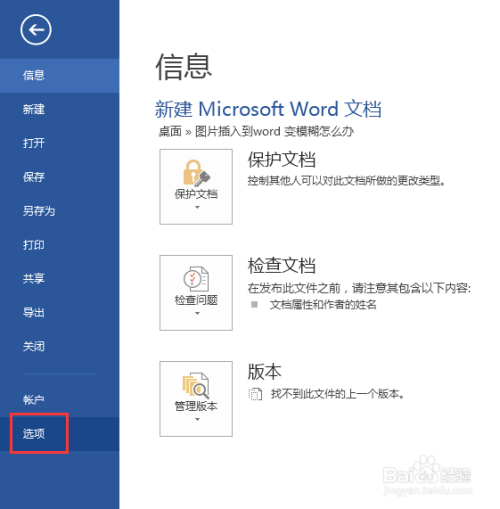Click the 图片插入到word 变模糊怎么办 folder path
This screenshot has width=500, height=509.
(274, 131)
